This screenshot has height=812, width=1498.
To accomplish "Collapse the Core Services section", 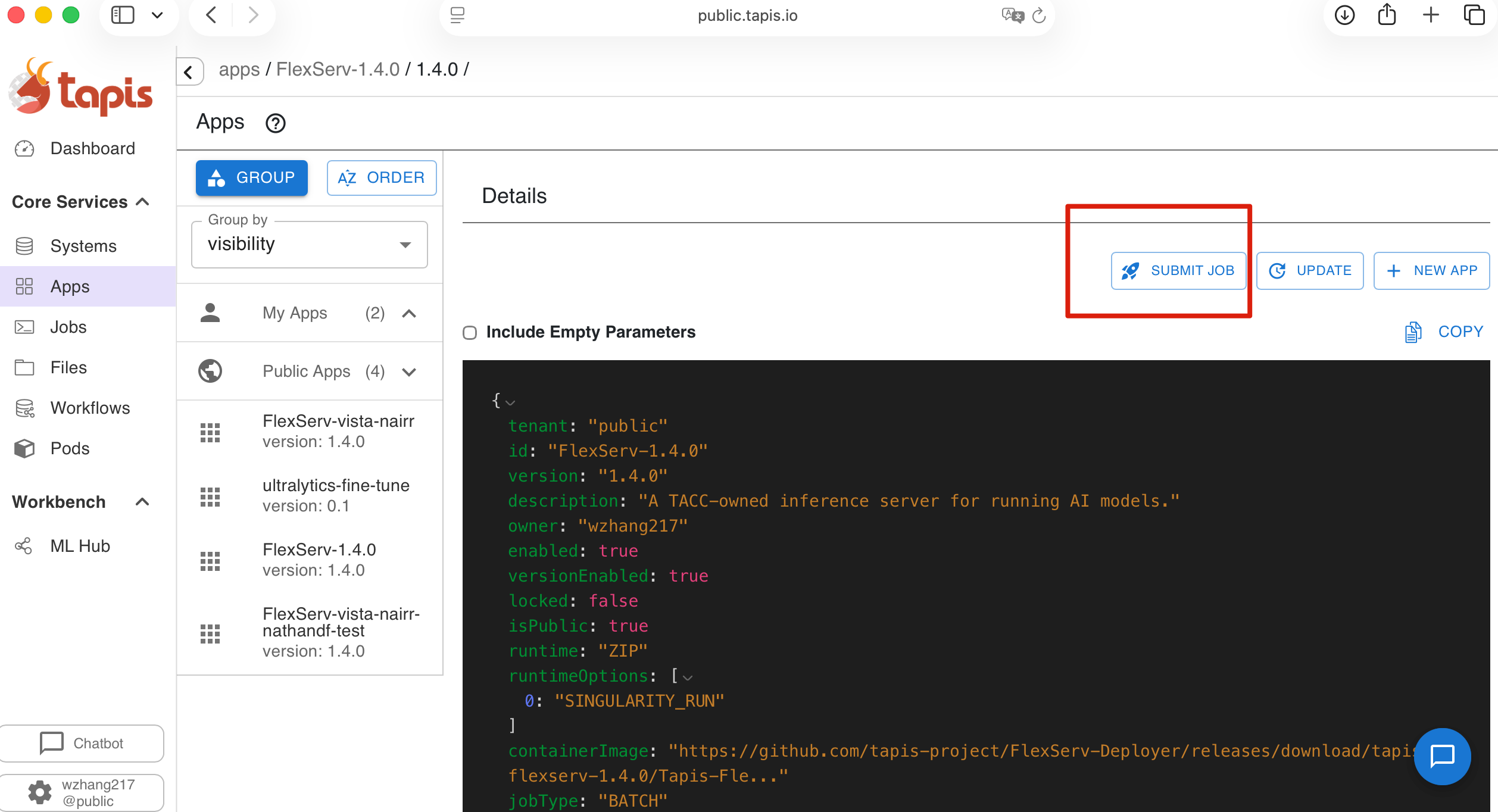I will pos(142,202).
